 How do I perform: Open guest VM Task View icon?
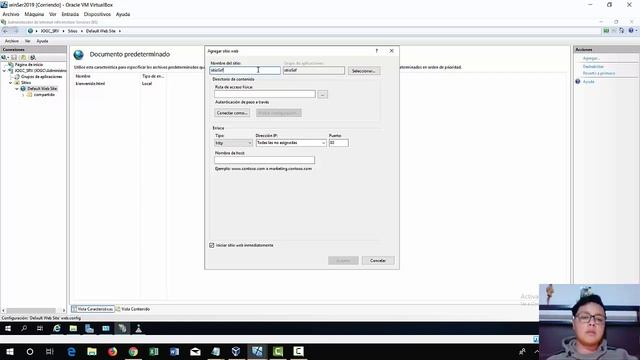click(x=40, y=329)
